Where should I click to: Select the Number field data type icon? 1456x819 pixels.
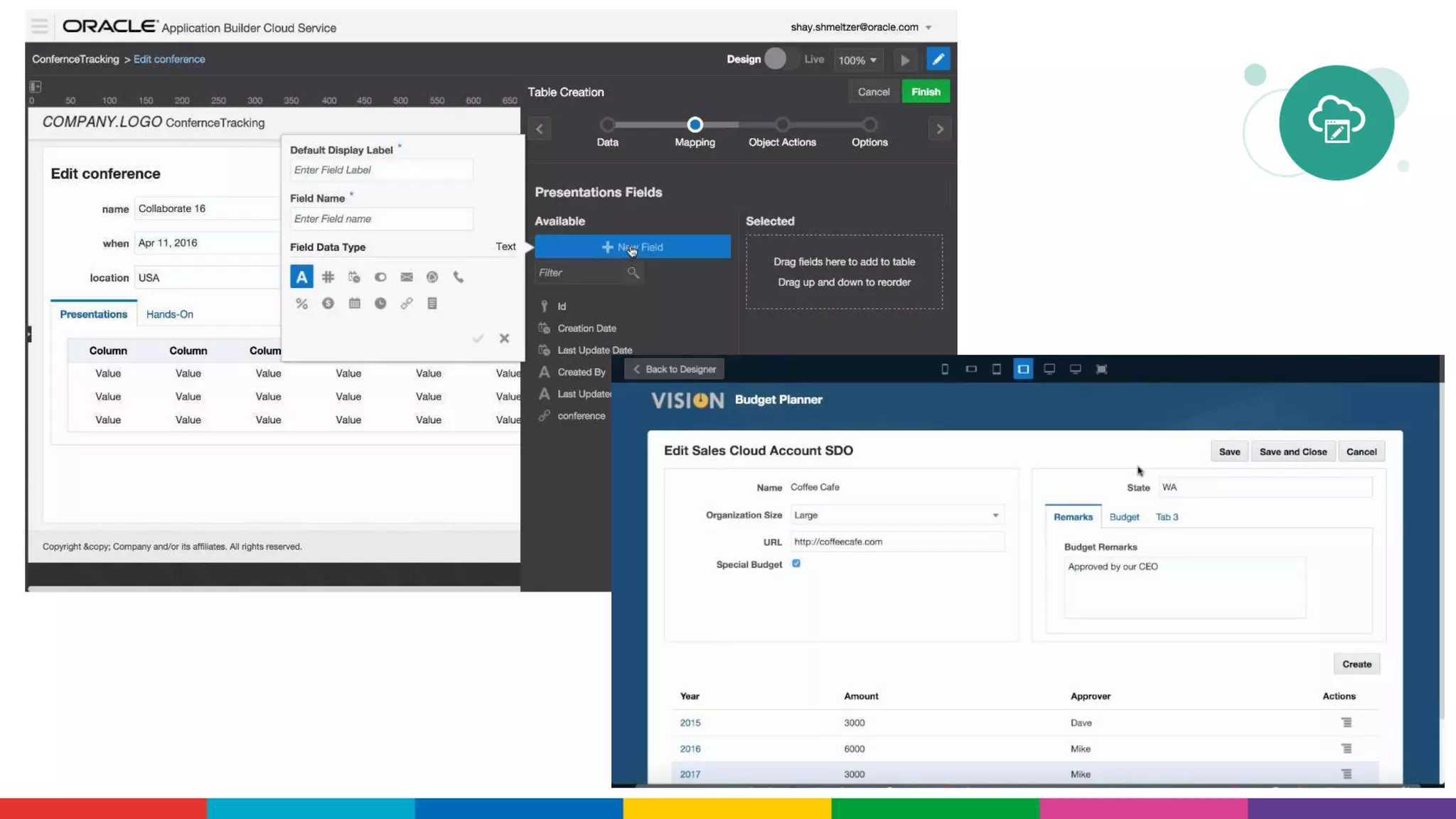tap(328, 277)
